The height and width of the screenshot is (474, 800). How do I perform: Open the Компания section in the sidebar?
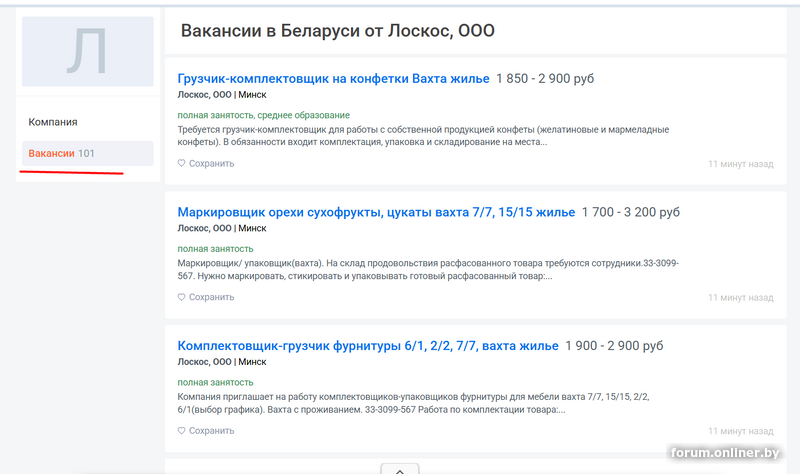[x=53, y=122]
